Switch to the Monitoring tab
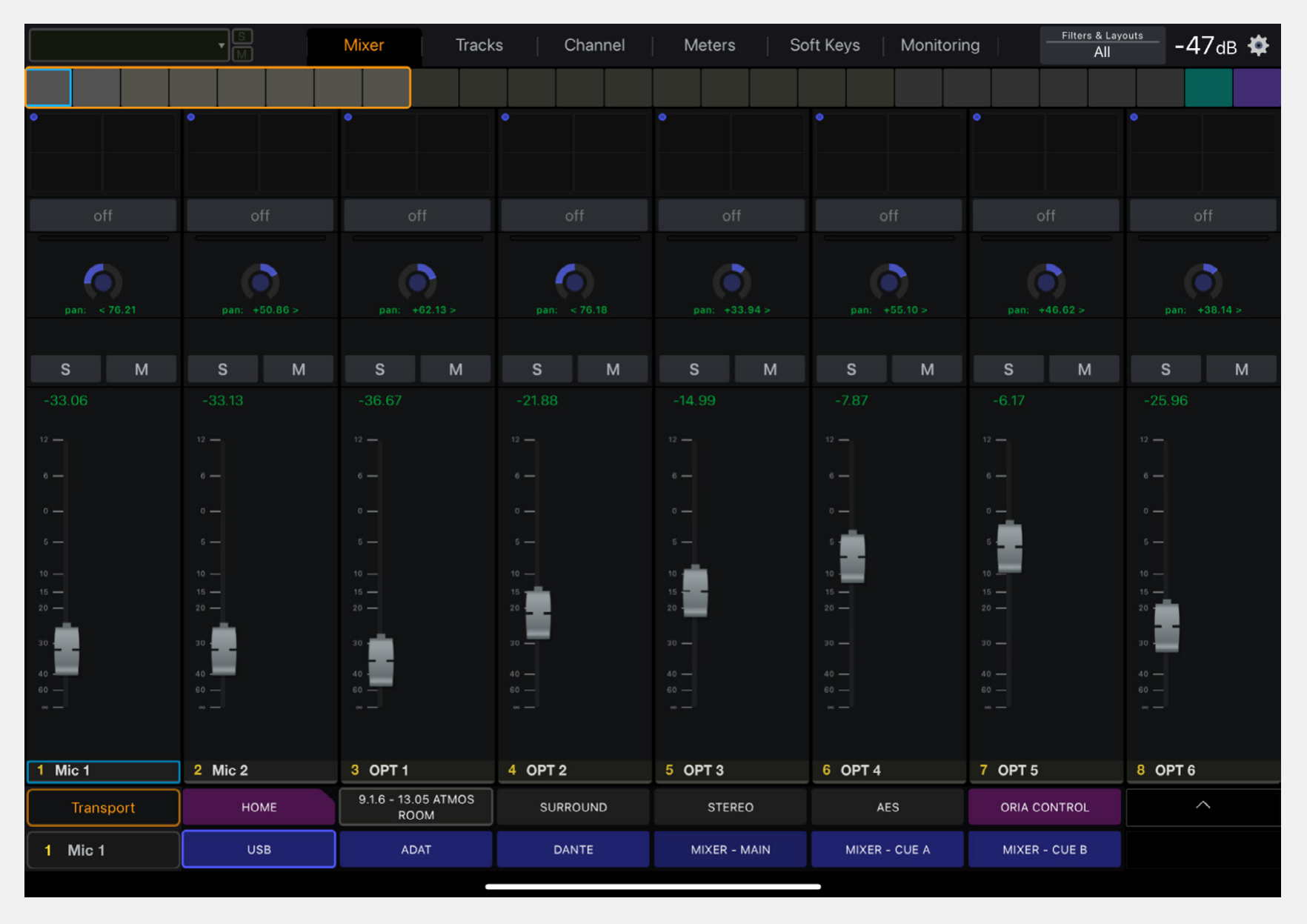Image resolution: width=1307 pixels, height=924 pixels. 940,45
